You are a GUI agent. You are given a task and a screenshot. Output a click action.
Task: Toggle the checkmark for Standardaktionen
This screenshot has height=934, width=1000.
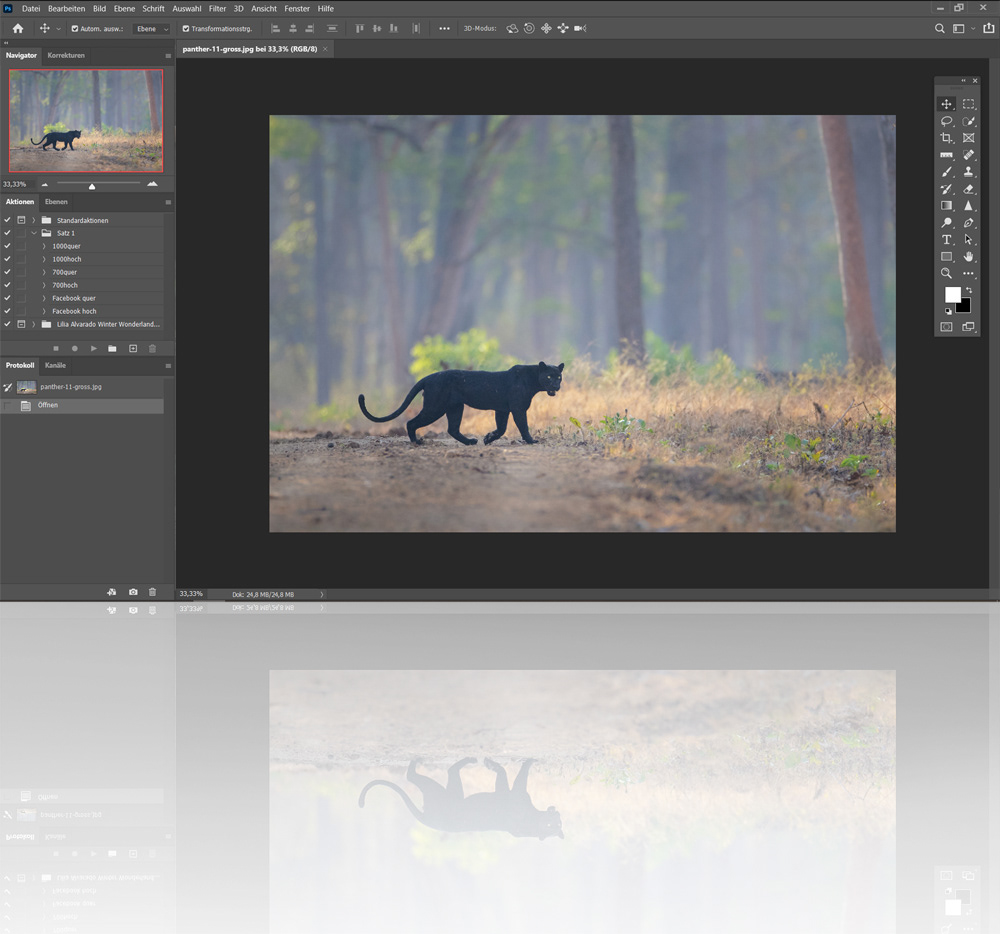(7, 220)
